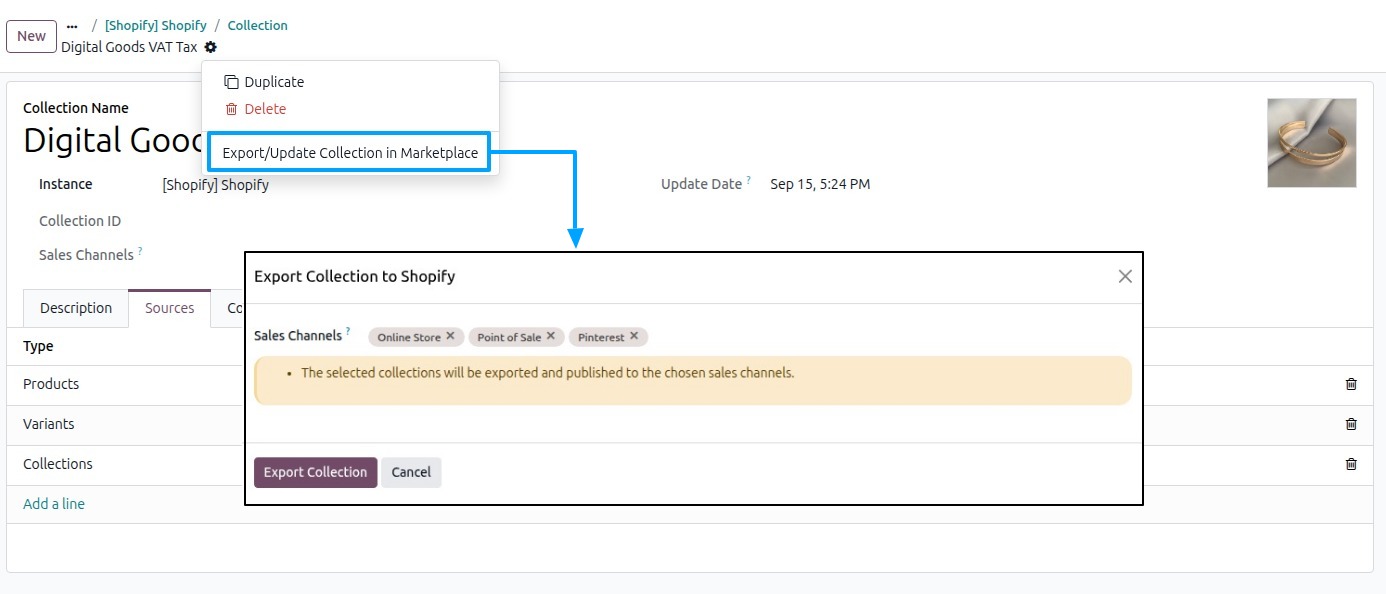Image resolution: width=1386 pixels, height=594 pixels.
Task: Remove the Online Store channel tag
Action: pos(450,336)
